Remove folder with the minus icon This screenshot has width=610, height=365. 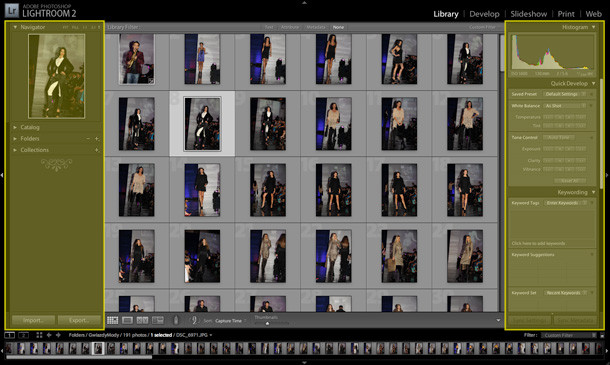tap(88, 139)
